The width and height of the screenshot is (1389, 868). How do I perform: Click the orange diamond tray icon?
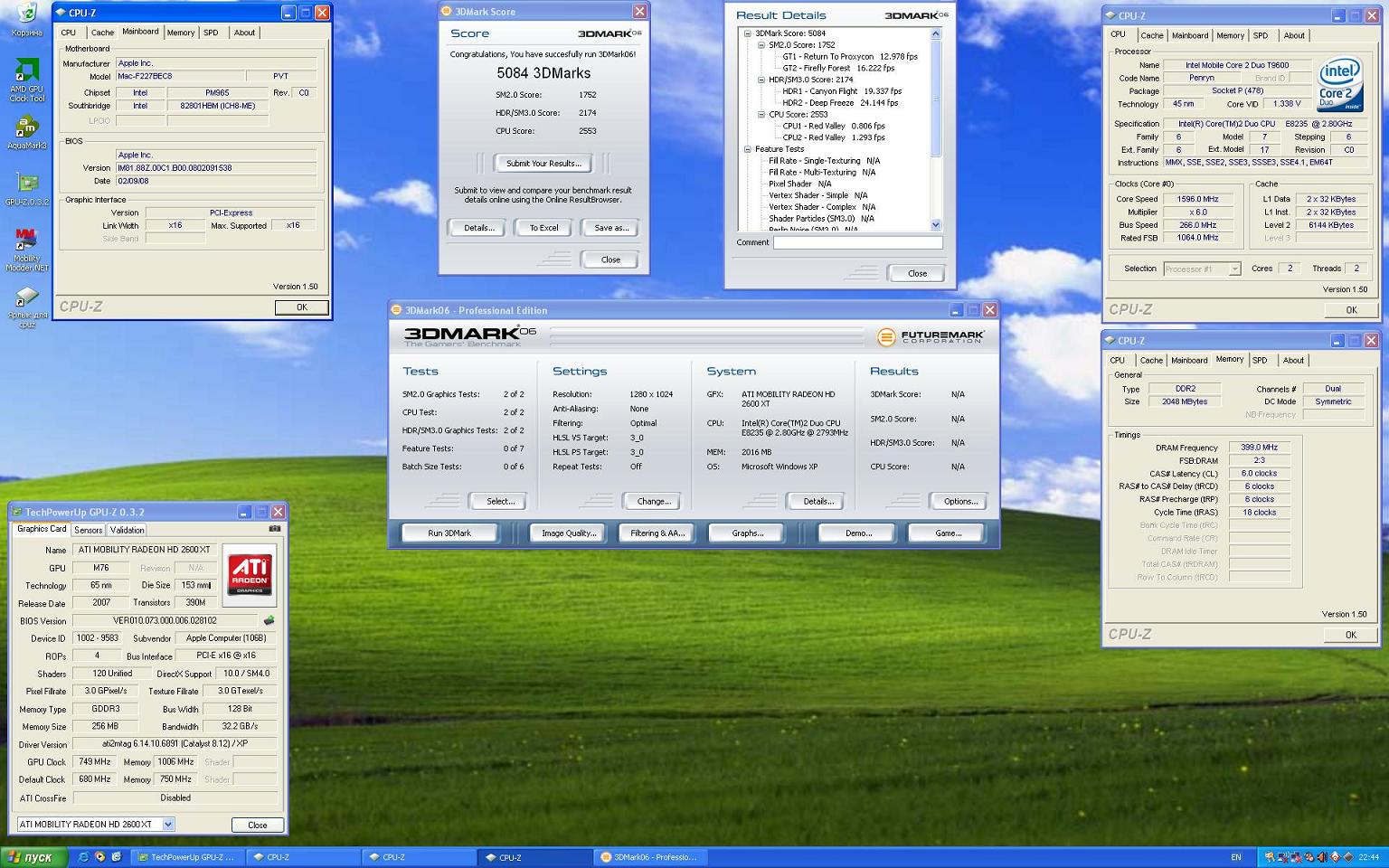[1335, 857]
